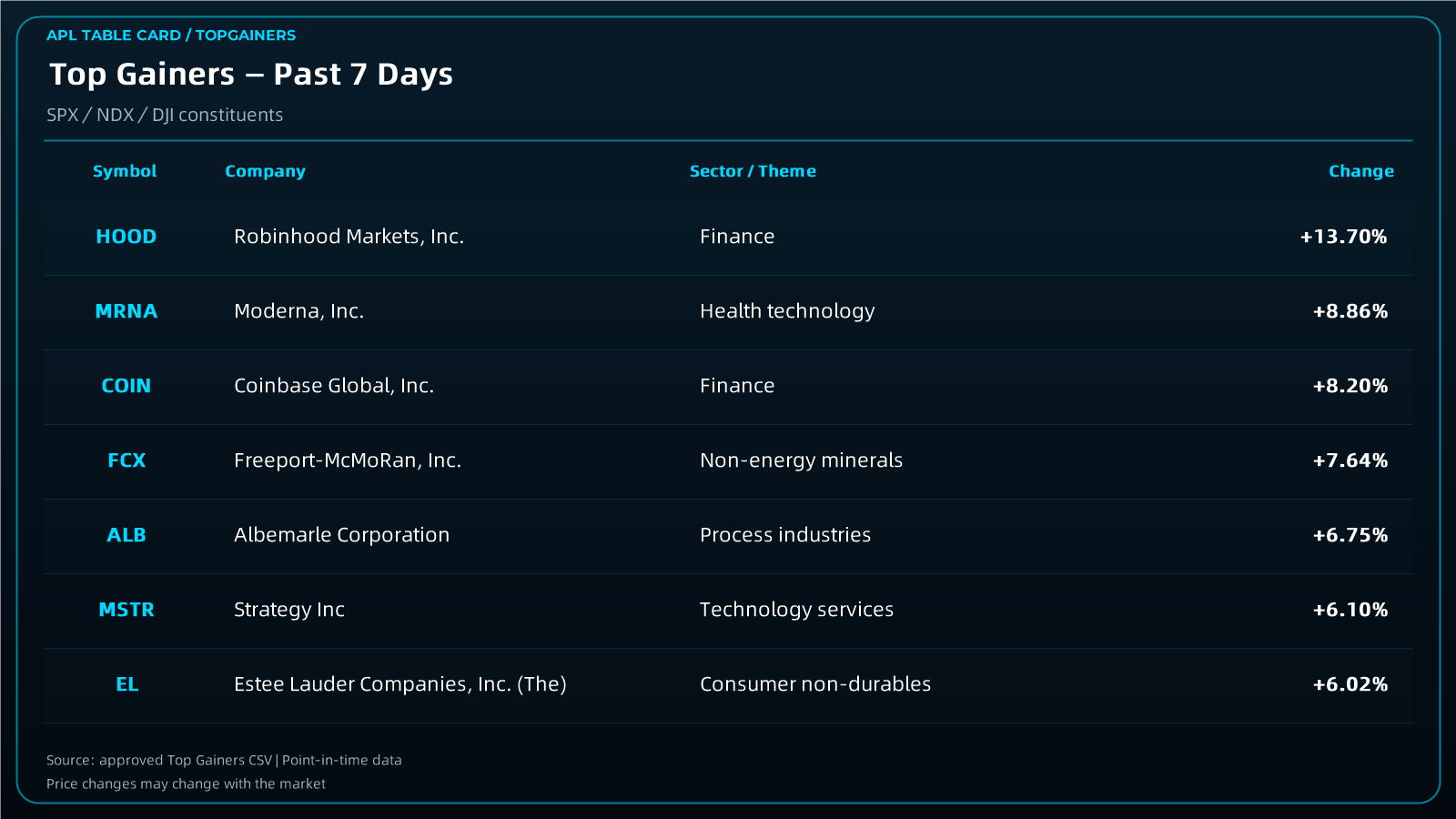This screenshot has width=1456, height=819.
Task: Click the 'Strategy Inc' company name
Action: (x=289, y=610)
